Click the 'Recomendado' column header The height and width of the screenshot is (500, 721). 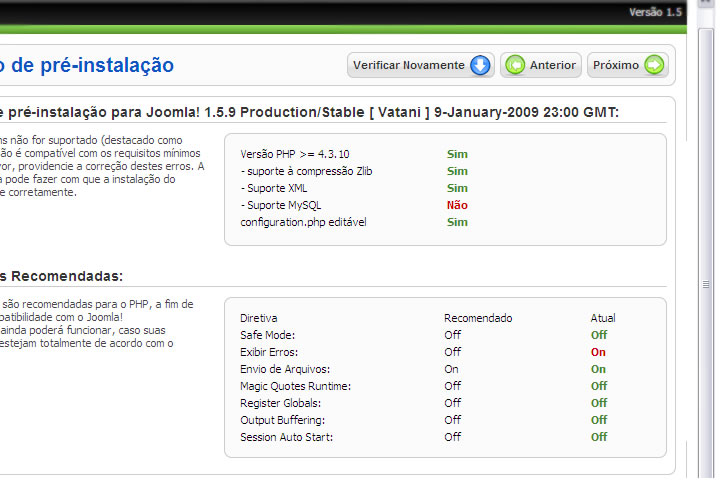pyautogui.click(x=478, y=318)
